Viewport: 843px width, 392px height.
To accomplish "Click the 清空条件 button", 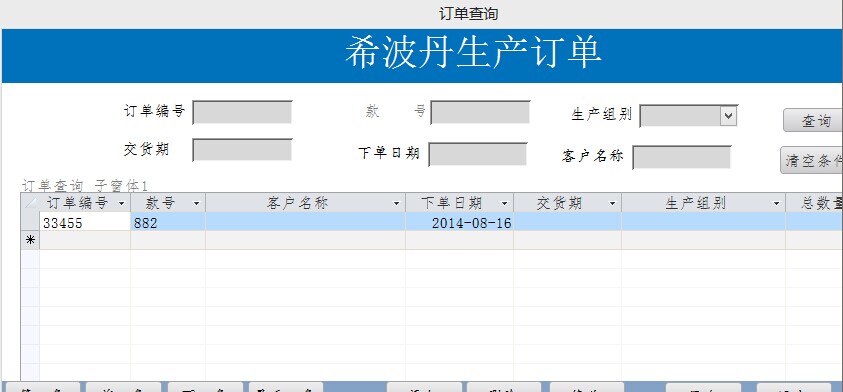I will pos(812,161).
